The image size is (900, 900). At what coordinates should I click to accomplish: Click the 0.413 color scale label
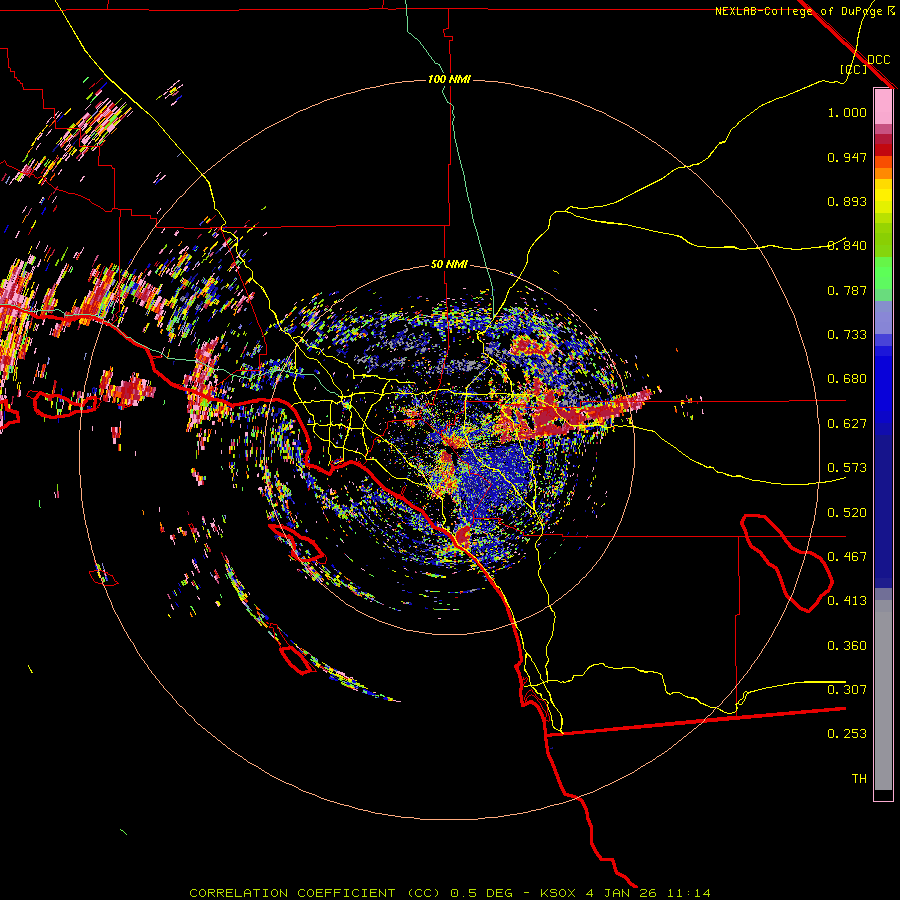(847, 601)
